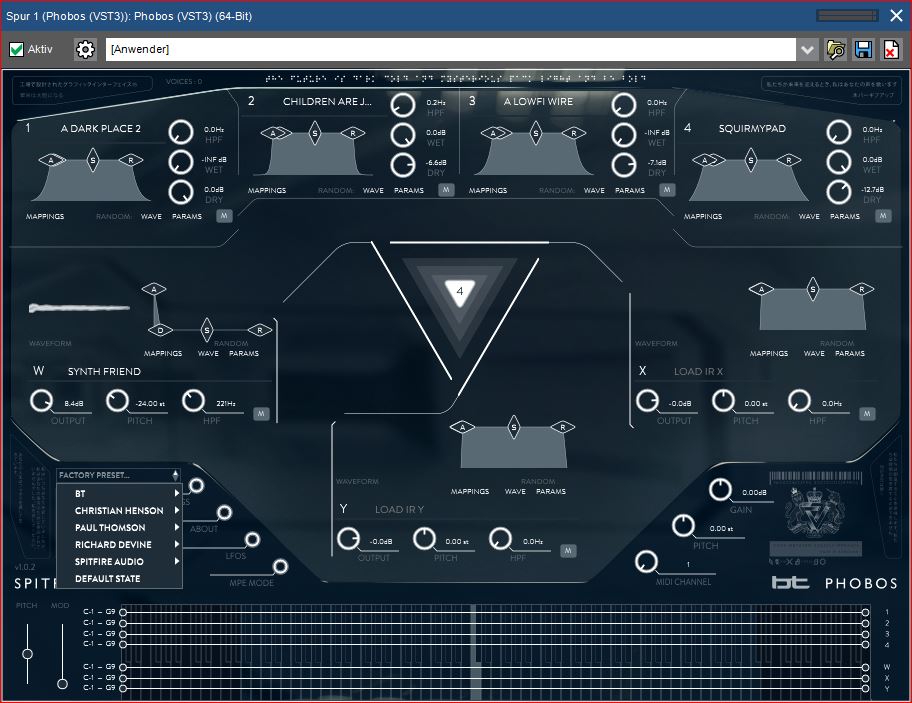Open sound selector A LOWFI WIRE in slot 3

(538, 101)
